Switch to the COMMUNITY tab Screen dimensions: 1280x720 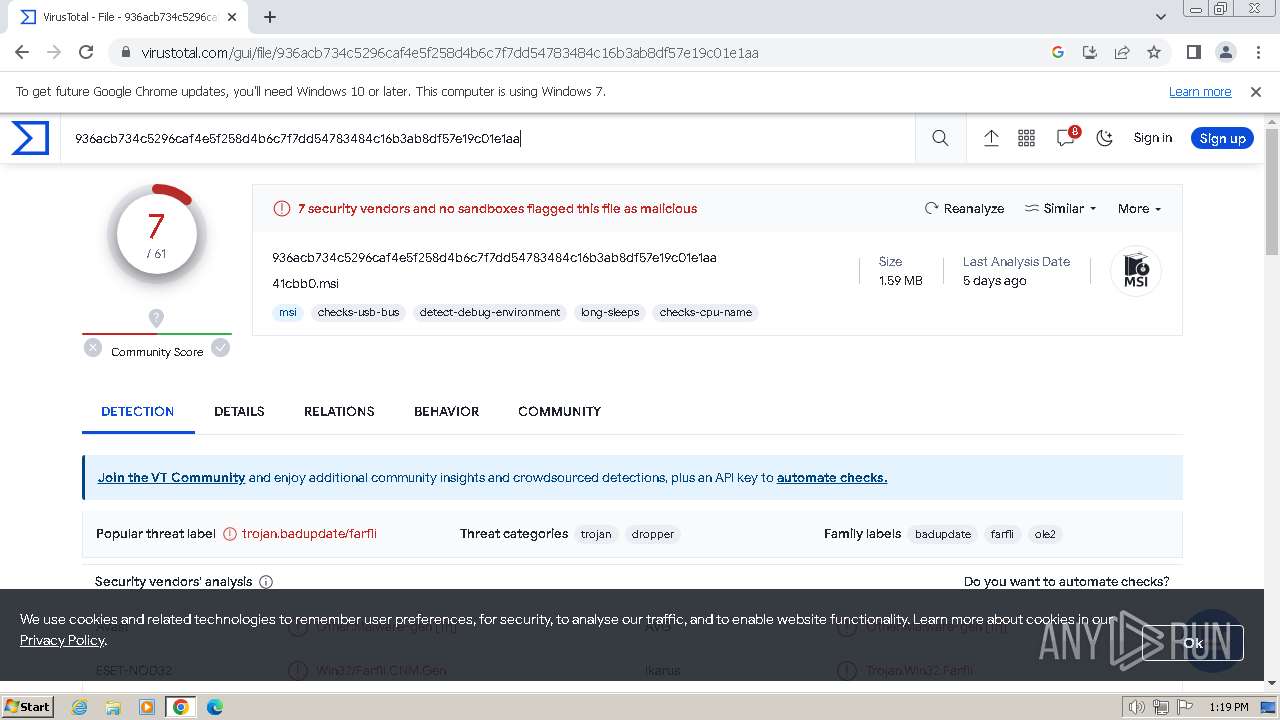point(559,411)
